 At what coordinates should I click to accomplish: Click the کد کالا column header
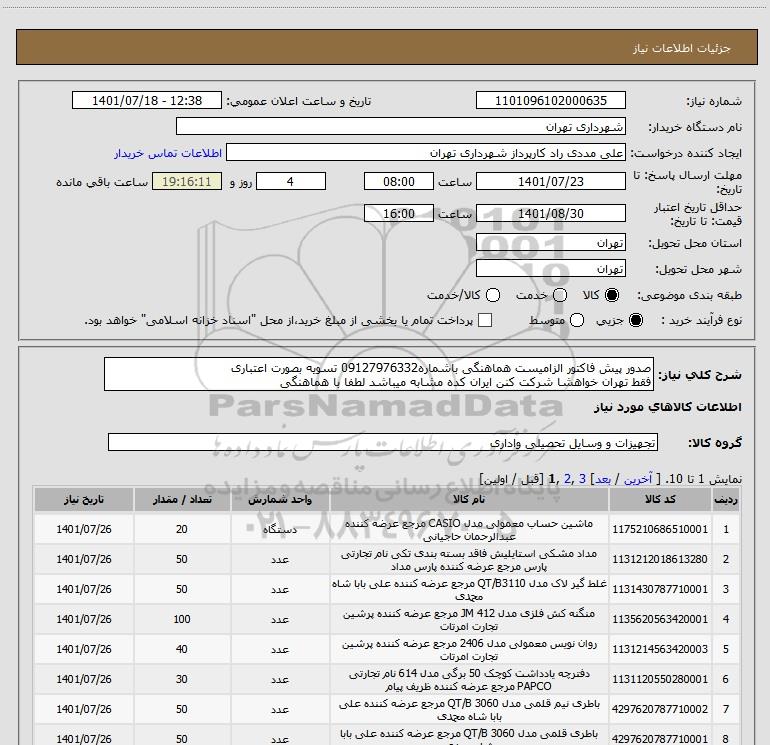660,499
